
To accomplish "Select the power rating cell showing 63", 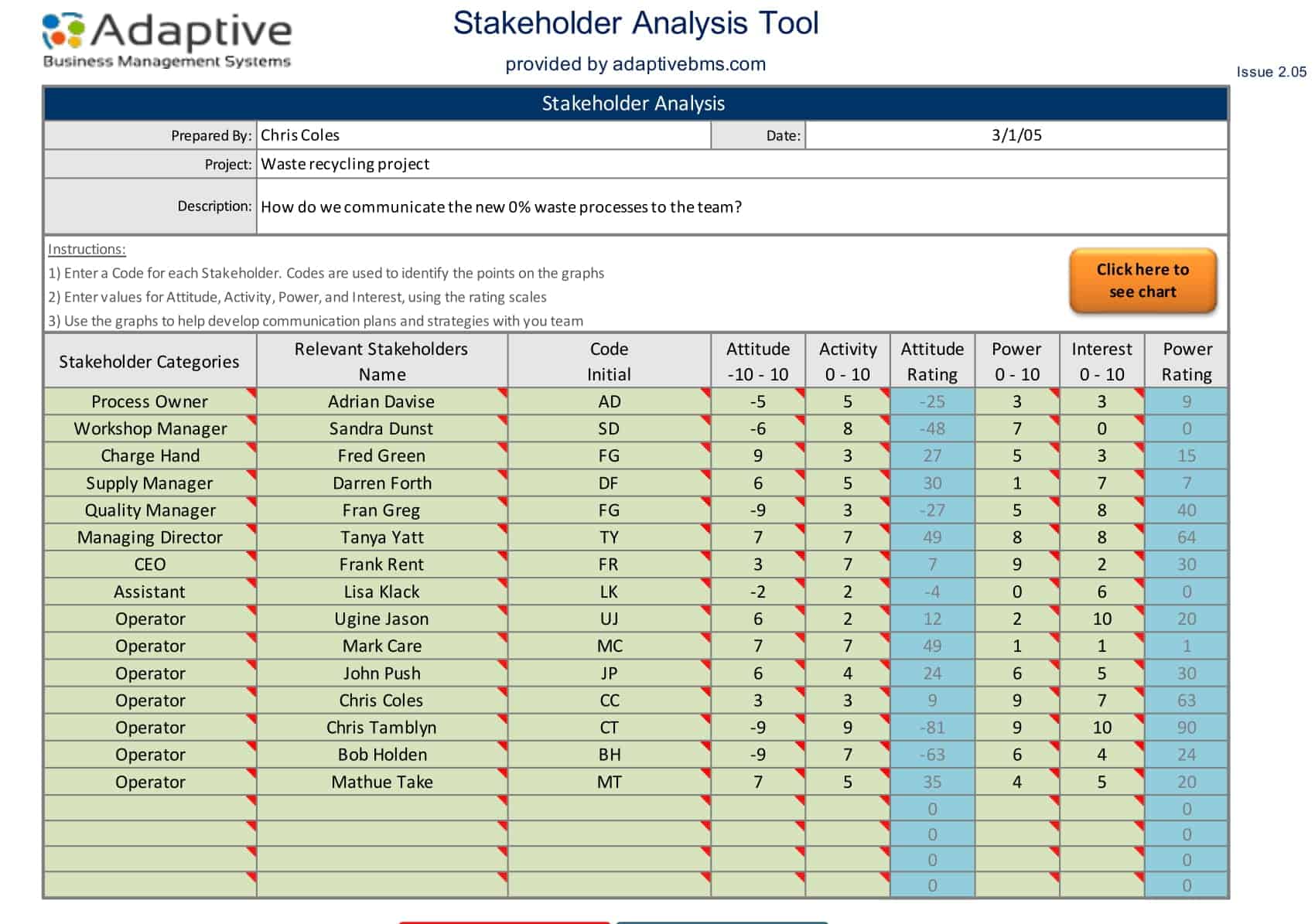I will point(1187,701).
